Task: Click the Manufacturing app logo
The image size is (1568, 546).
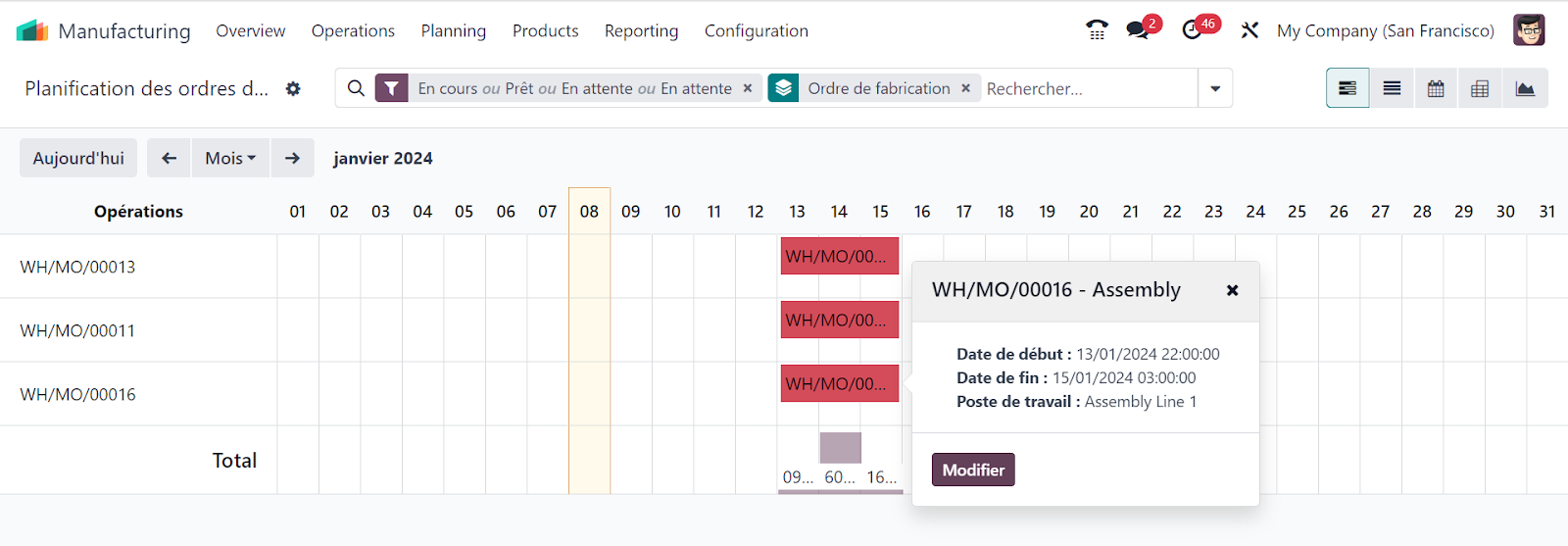Action: [x=32, y=30]
